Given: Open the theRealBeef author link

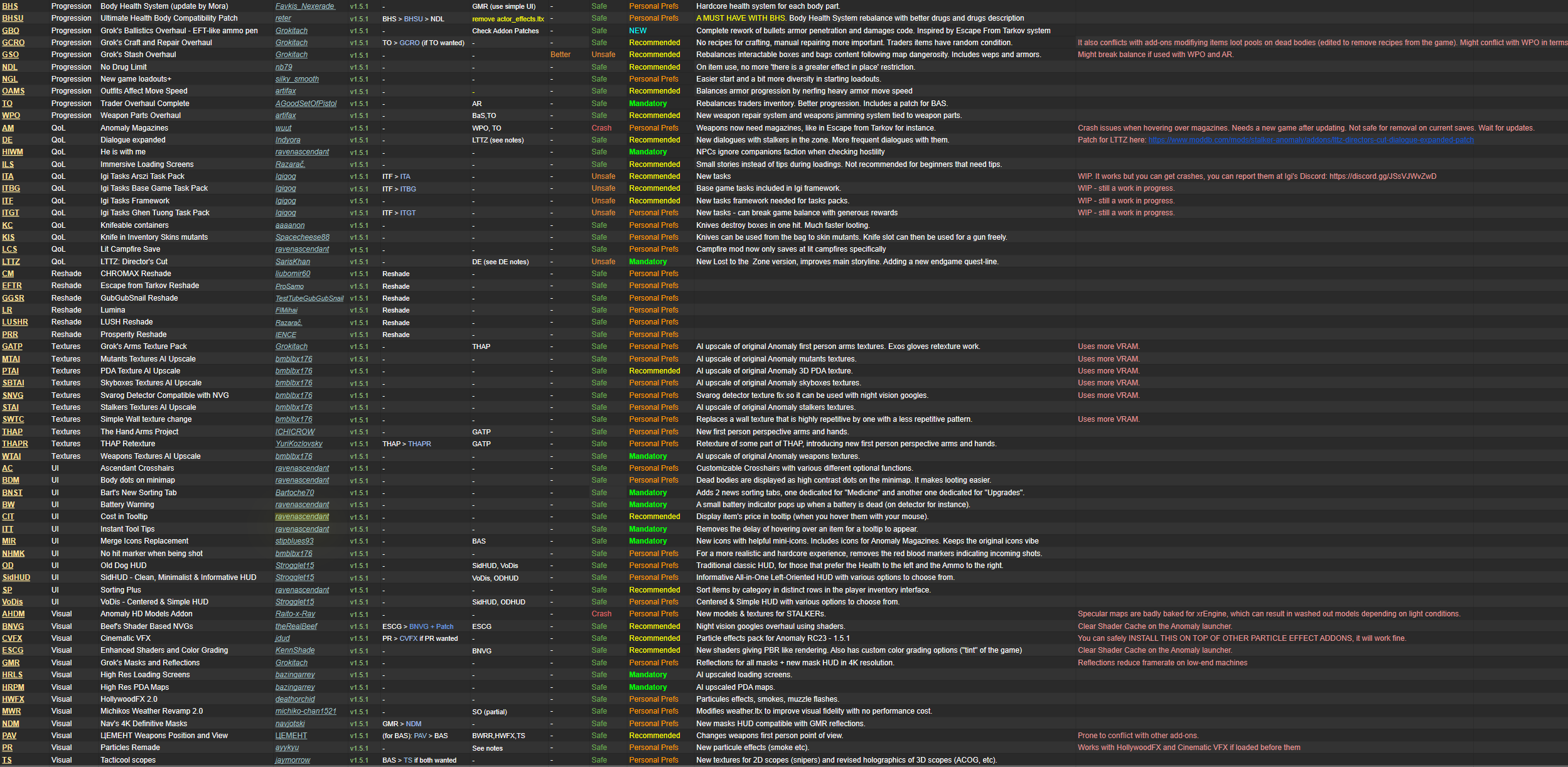Looking at the screenshot, I should [x=296, y=626].
